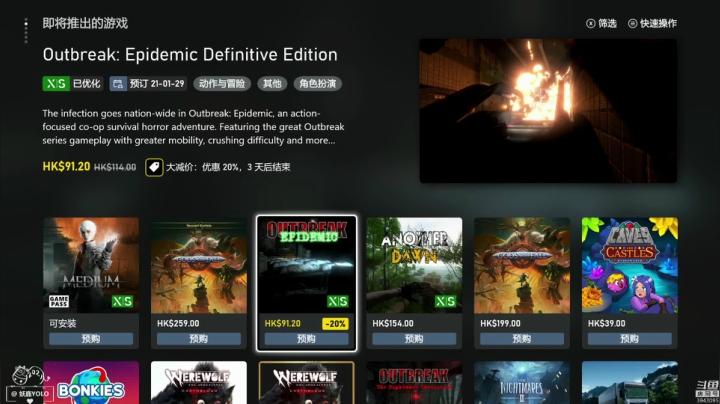Click the HK$91.20 discounted price in header
Image resolution: width=720 pixels, height=404 pixels.
[66, 167]
